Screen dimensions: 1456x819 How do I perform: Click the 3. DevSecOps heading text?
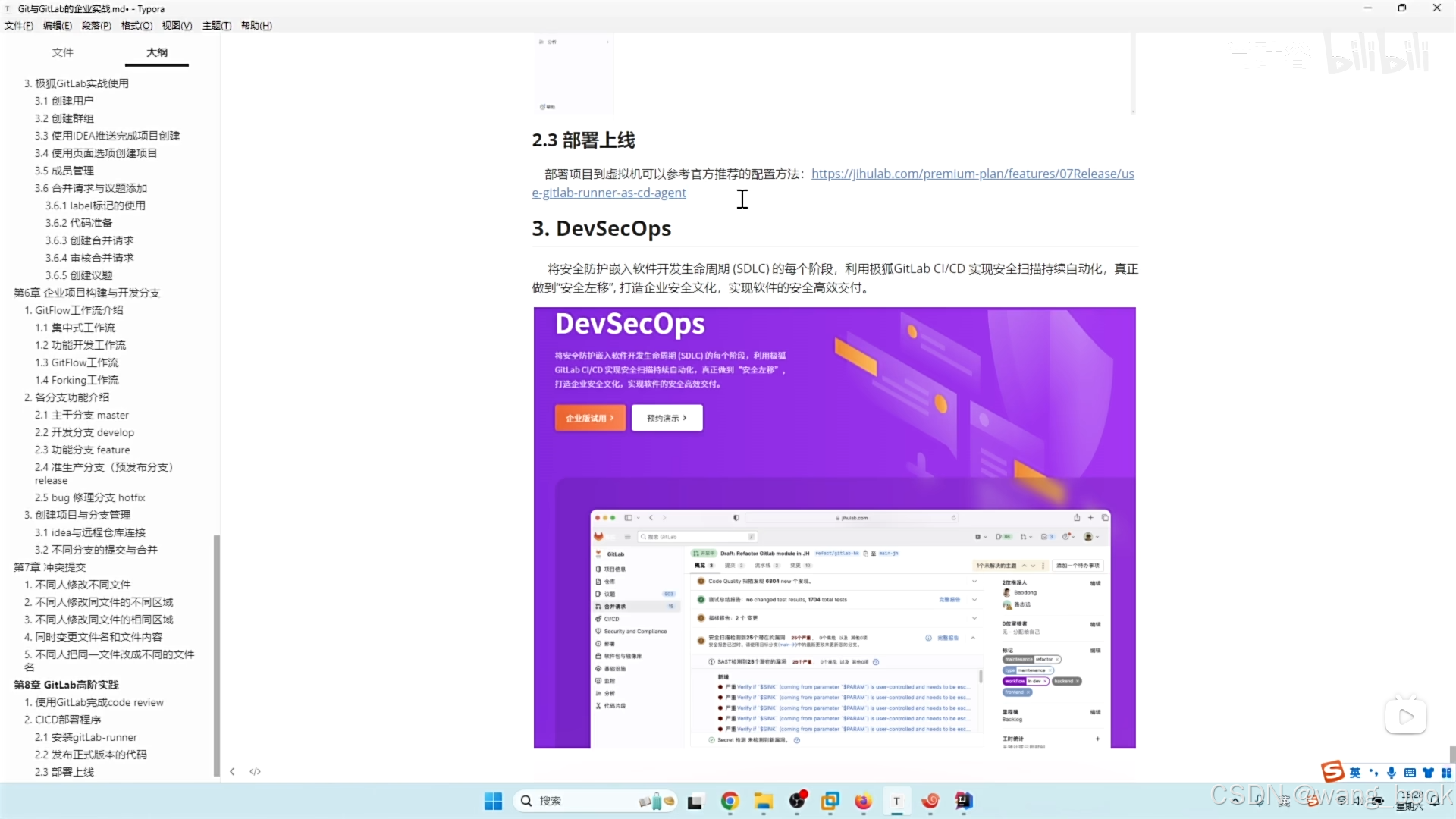tap(601, 228)
